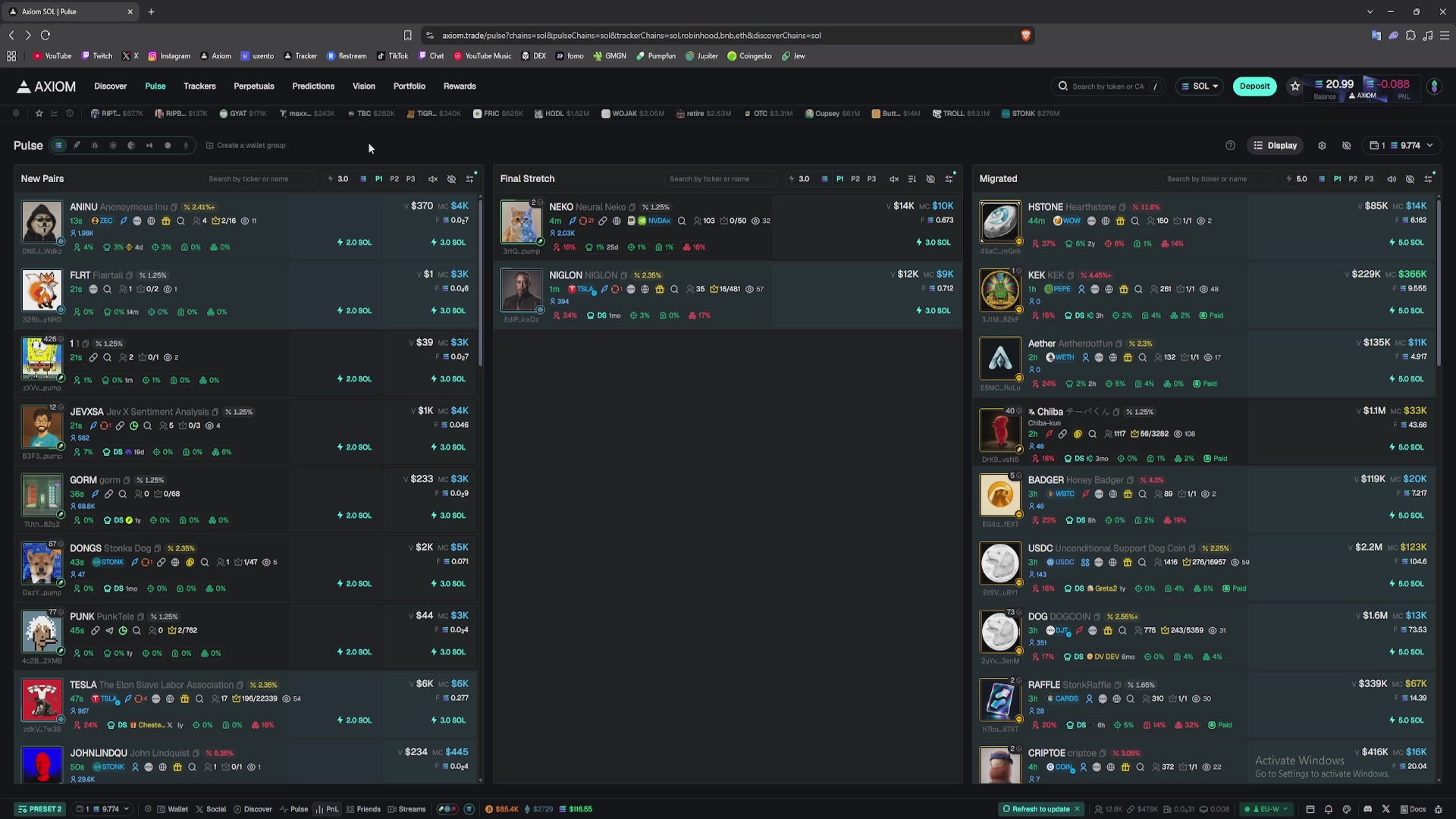The width and height of the screenshot is (1456, 819).
Task: Open Final Stretch filter settings icon
Action: (949, 179)
